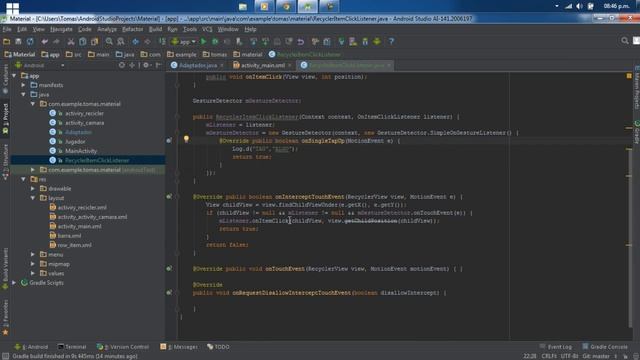This screenshot has width=640, height=360.
Task: Expand the drawable folder
Action: (33, 189)
